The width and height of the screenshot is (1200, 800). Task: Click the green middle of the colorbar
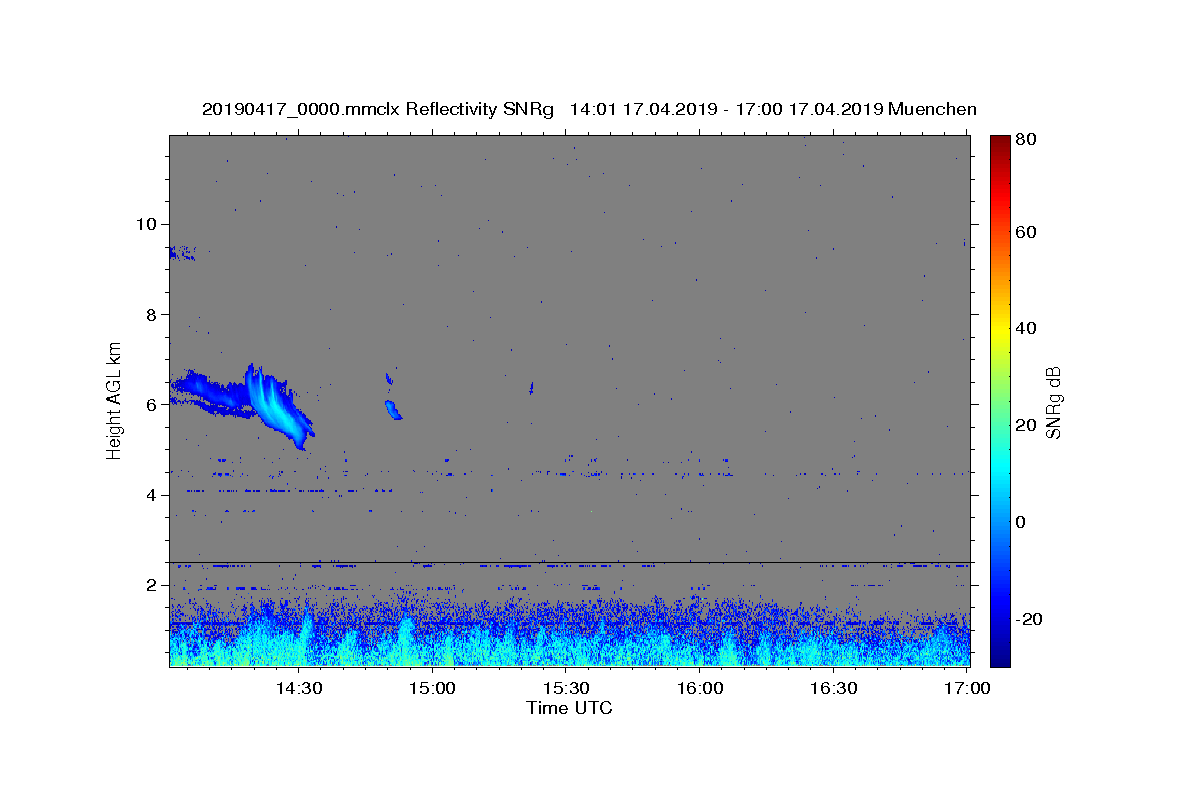click(1000, 400)
